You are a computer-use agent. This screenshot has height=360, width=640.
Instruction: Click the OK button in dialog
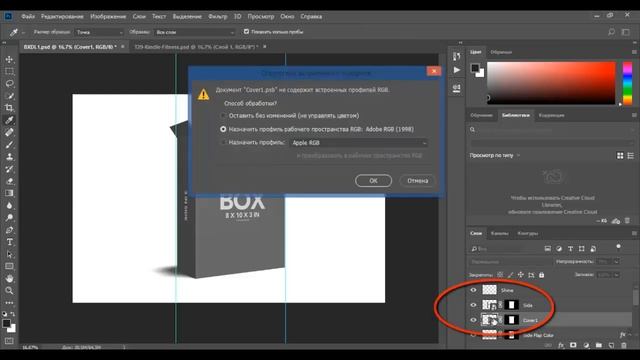pos(373,180)
